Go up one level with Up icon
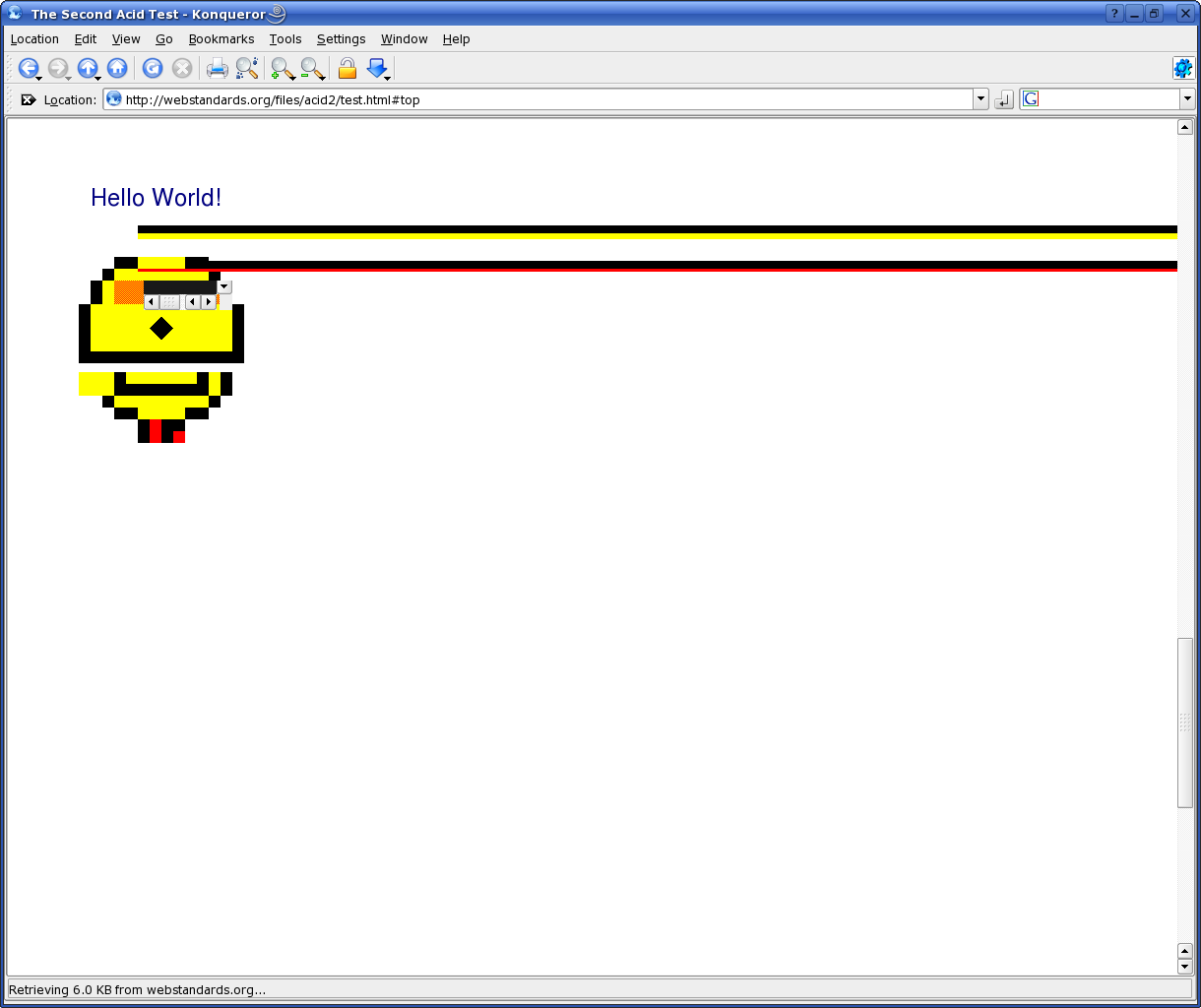 pyautogui.click(x=88, y=68)
